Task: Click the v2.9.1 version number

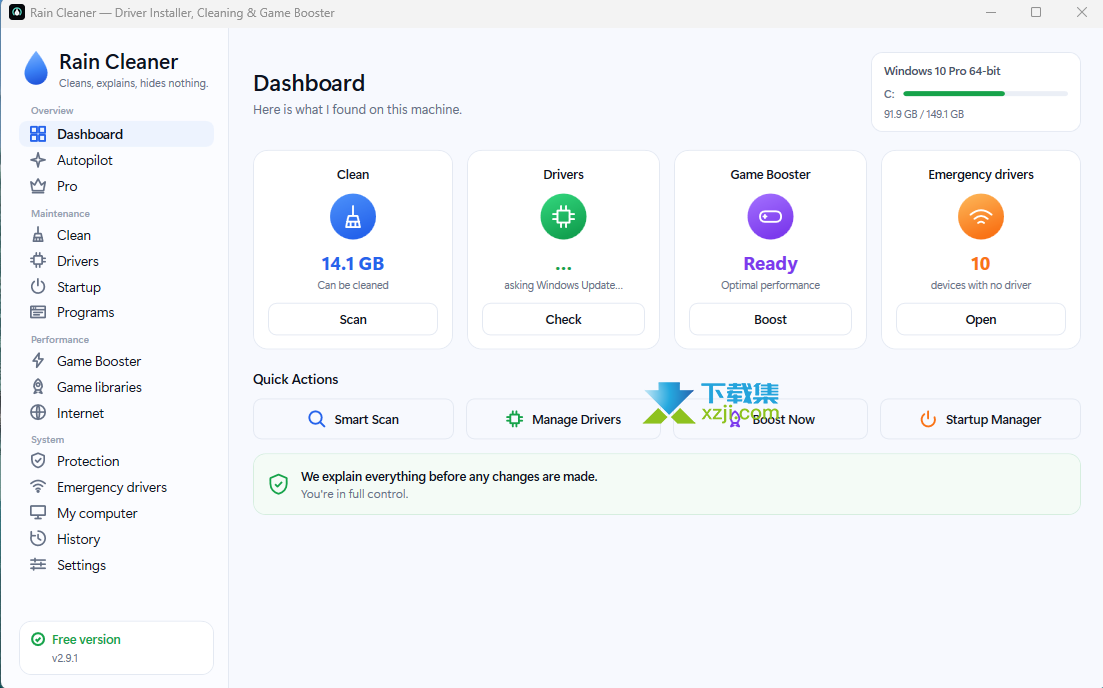Action: [65, 658]
